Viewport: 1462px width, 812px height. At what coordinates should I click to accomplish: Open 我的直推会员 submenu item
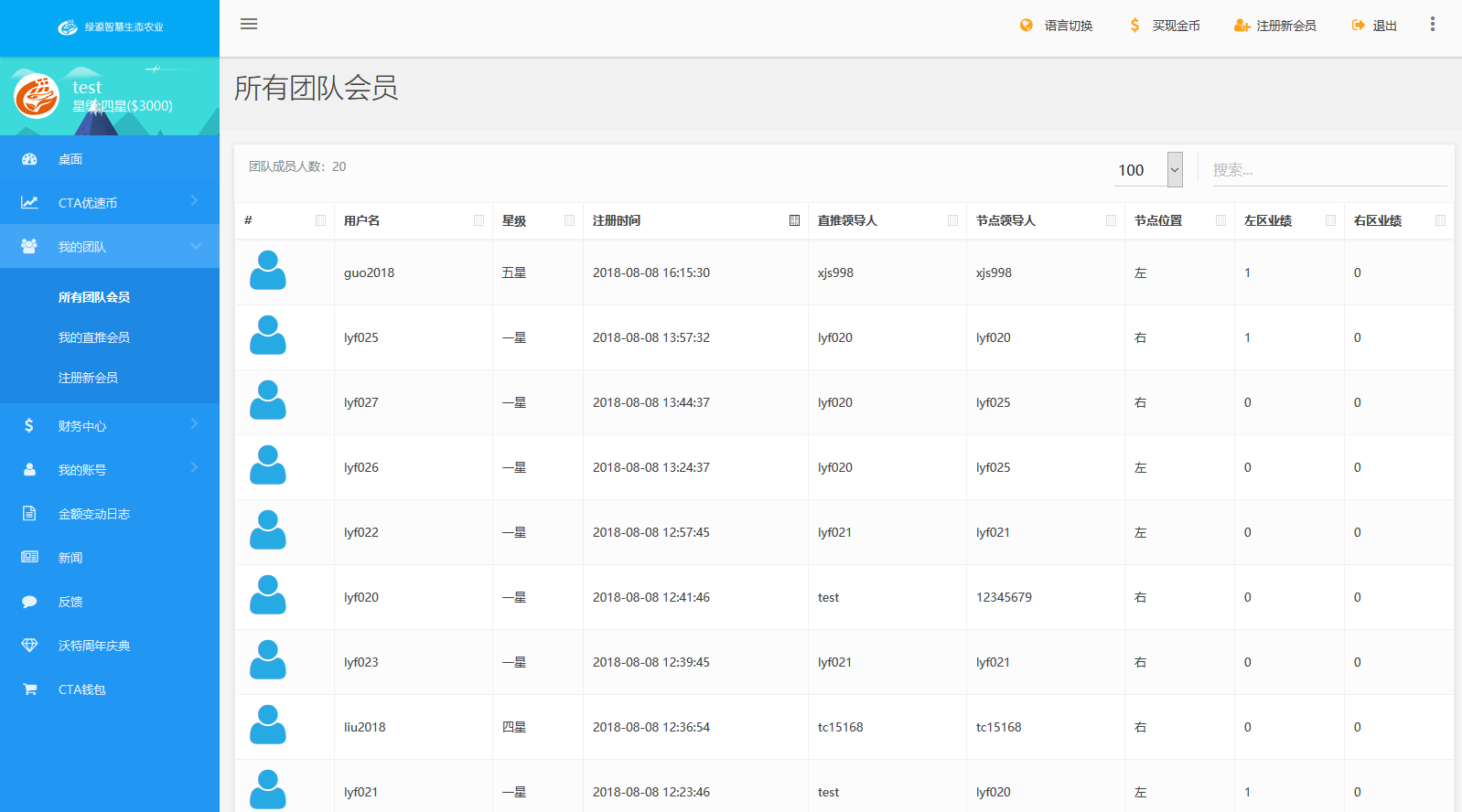tap(94, 337)
